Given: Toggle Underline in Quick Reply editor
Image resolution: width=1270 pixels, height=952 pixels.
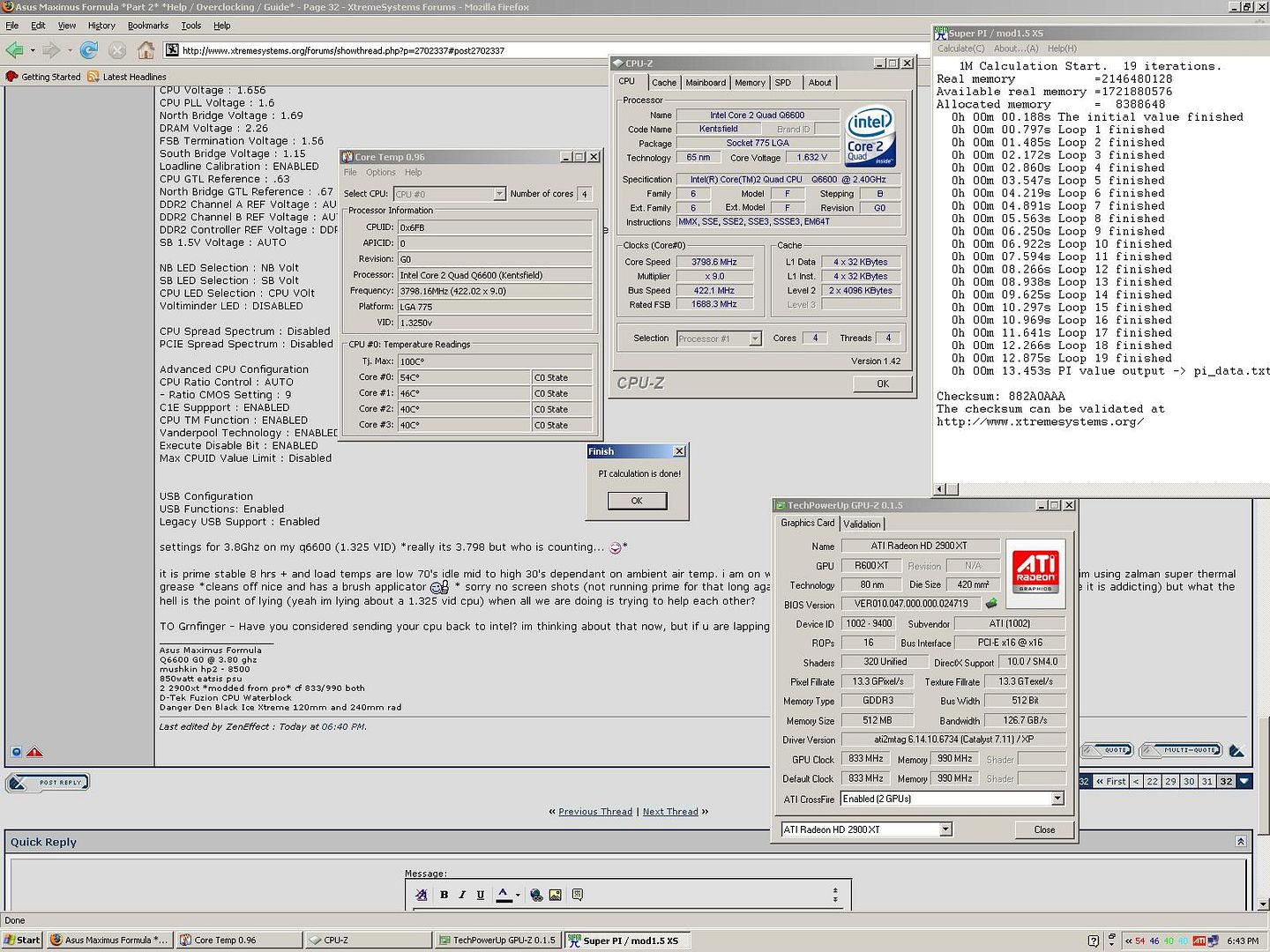Looking at the screenshot, I should click(x=481, y=895).
